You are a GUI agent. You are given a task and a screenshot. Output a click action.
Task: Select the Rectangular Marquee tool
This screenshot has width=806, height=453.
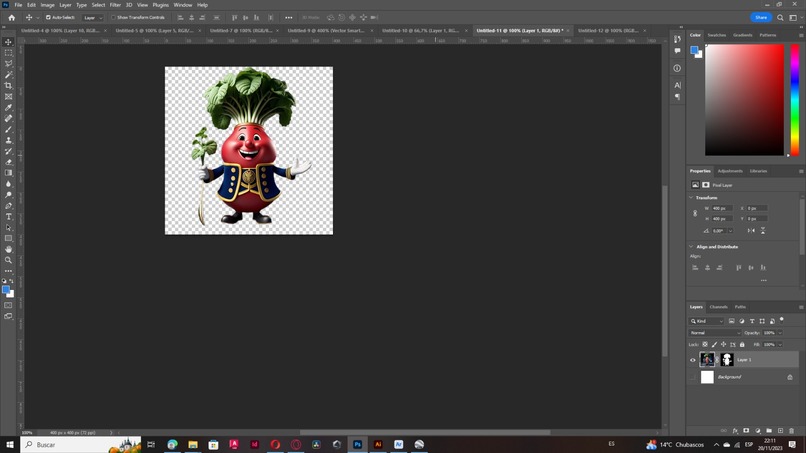8,53
